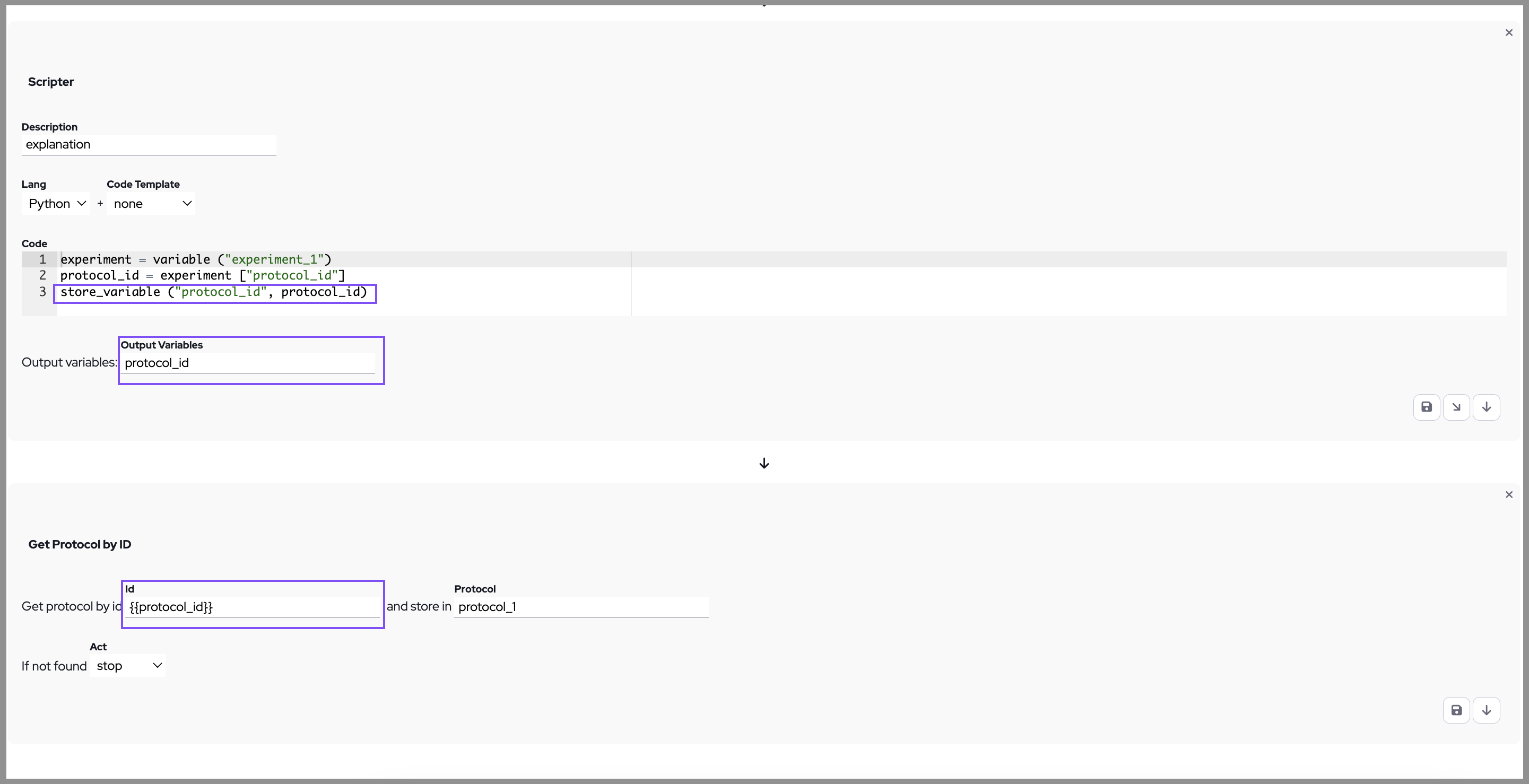Image resolution: width=1529 pixels, height=784 pixels.
Task: Select the Id field with {{protocol_id}}
Action: point(252,607)
